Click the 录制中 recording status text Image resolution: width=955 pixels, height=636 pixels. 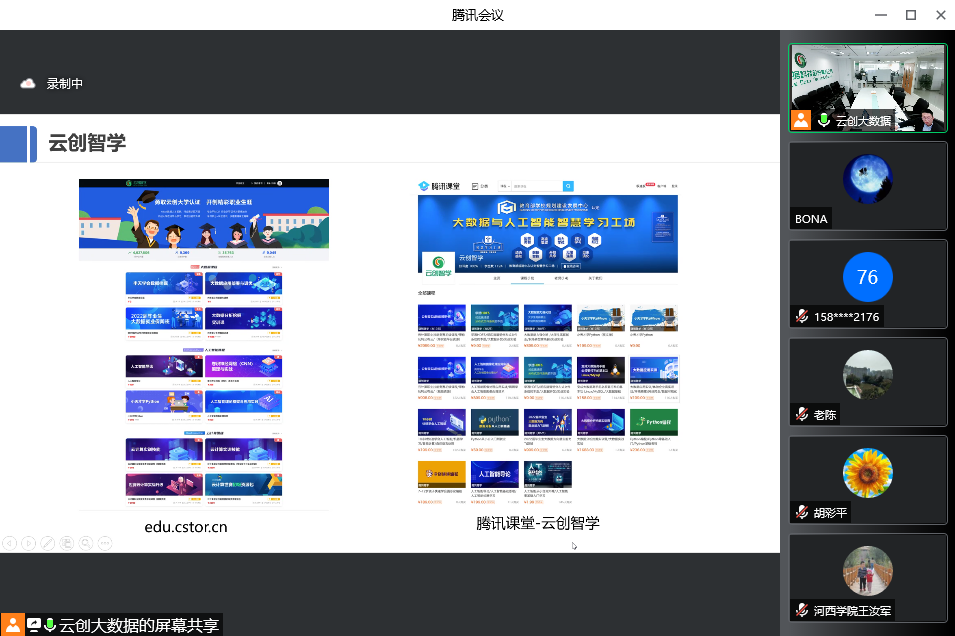coord(65,84)
